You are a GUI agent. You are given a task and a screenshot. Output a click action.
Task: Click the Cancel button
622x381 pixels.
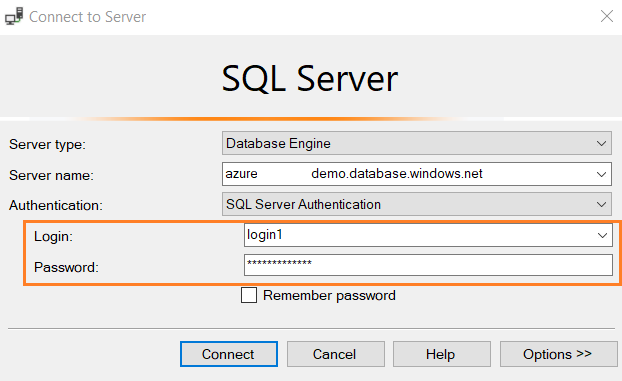point(336,354)
